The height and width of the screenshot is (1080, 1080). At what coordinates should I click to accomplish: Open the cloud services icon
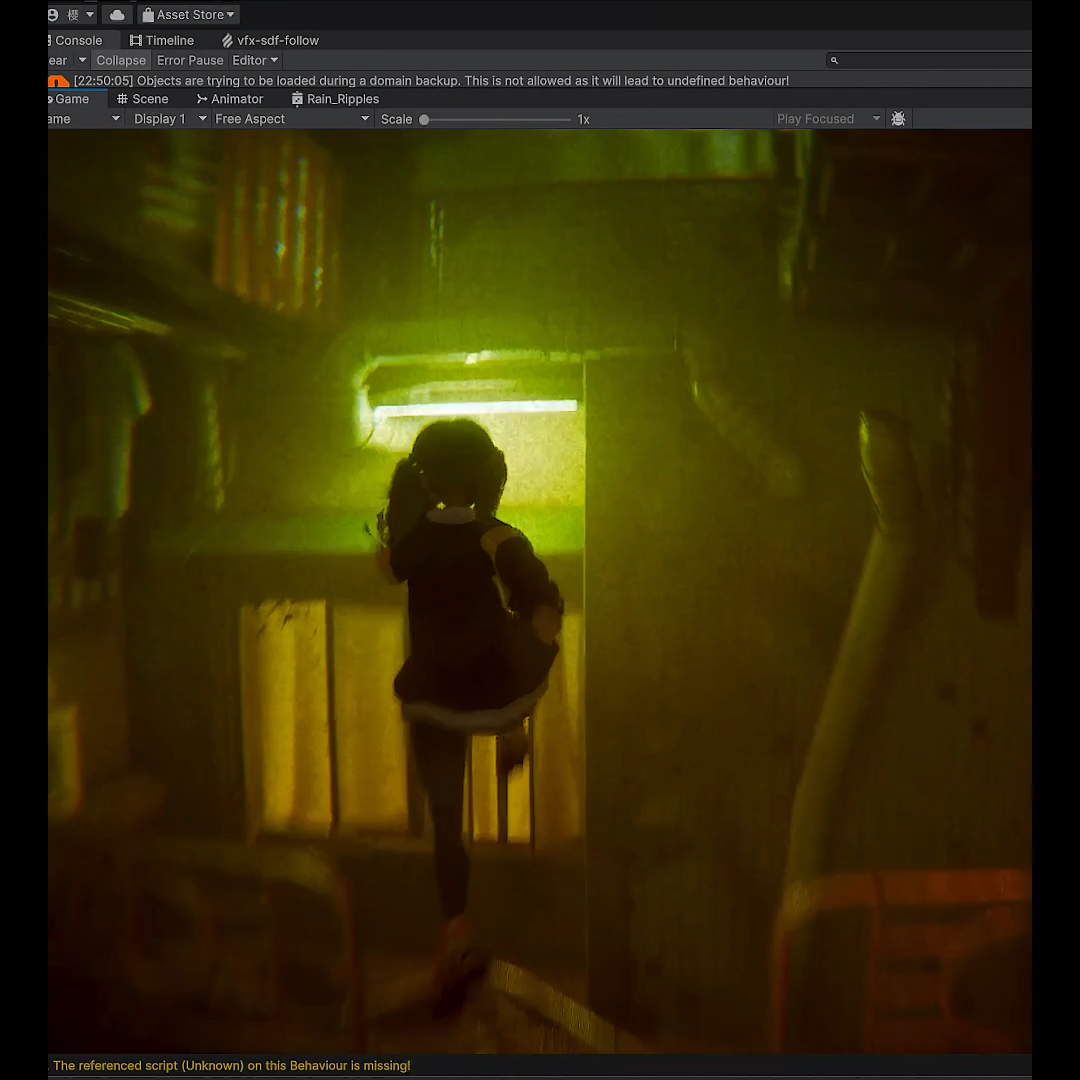coord(117,15)
